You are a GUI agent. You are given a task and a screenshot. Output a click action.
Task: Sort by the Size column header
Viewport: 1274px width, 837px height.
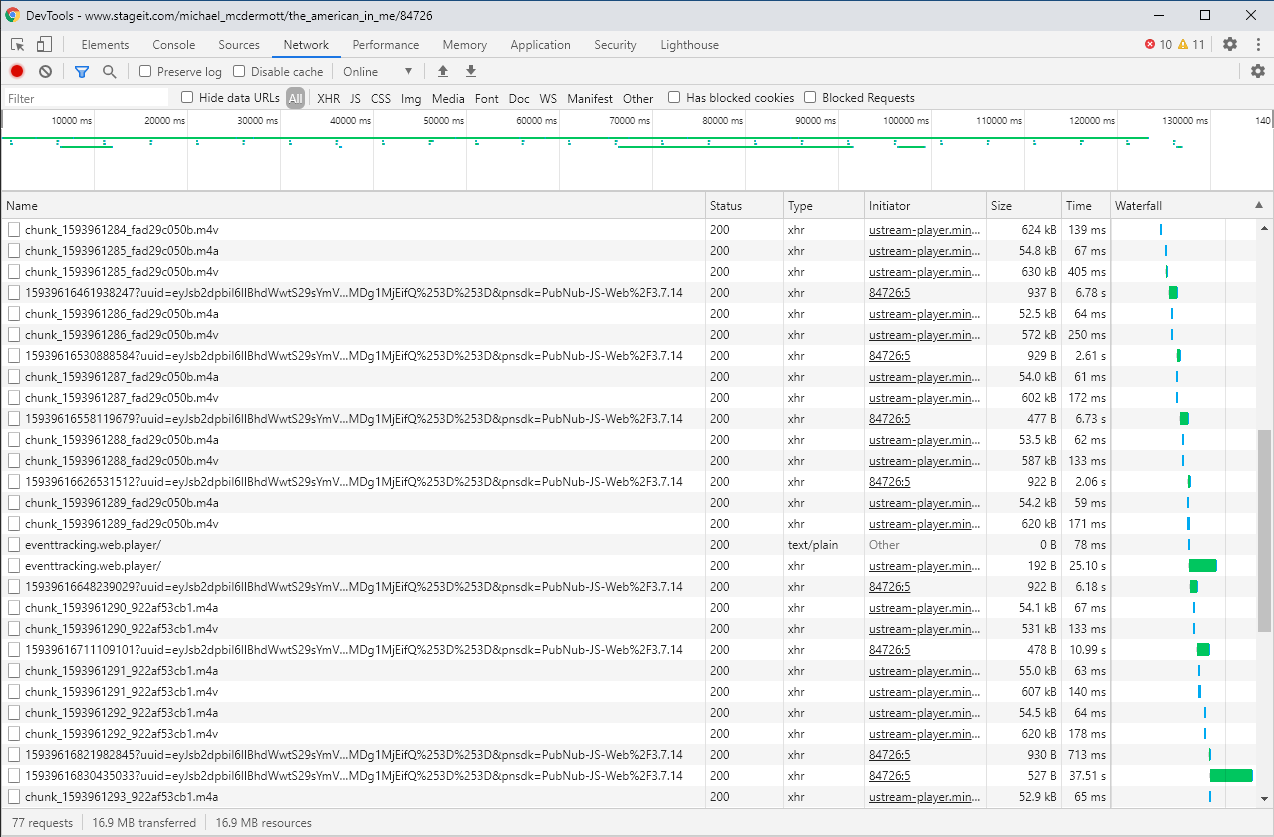click(x=1024, y=205)
